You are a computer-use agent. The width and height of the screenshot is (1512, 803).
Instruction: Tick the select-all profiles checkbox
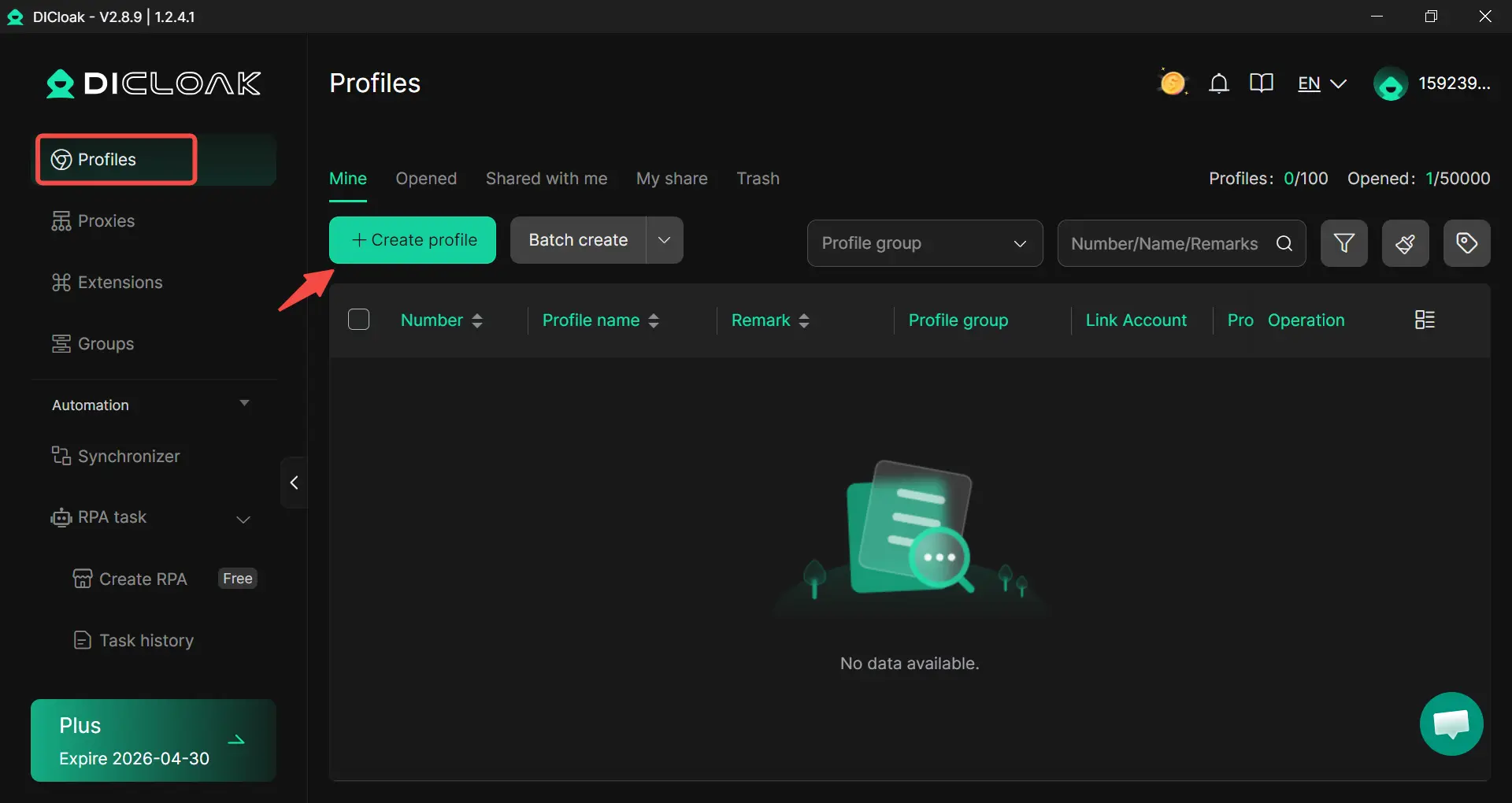(x=359, y=320)
